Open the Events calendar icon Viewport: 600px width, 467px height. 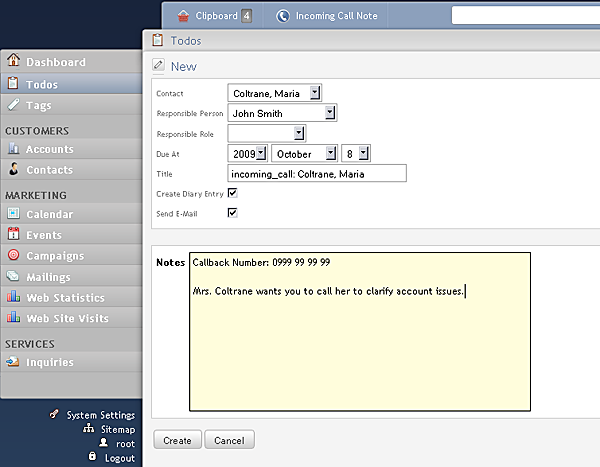tap(13, 234)
